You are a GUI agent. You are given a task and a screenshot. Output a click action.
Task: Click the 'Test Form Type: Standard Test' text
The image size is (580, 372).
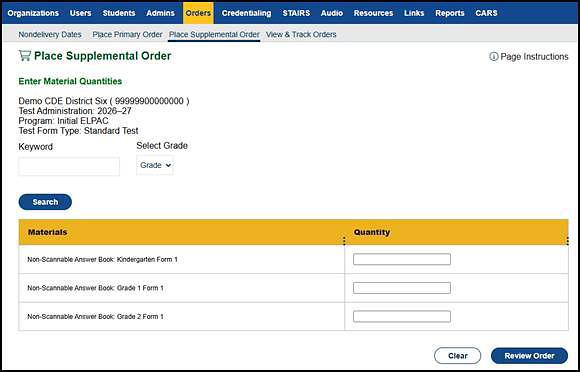[x=78, y=131]
